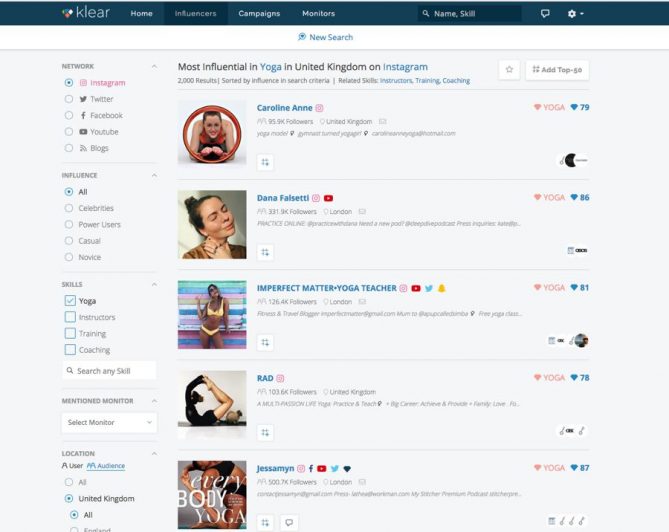Collapse the Network filter section

[x=154, y=67]
